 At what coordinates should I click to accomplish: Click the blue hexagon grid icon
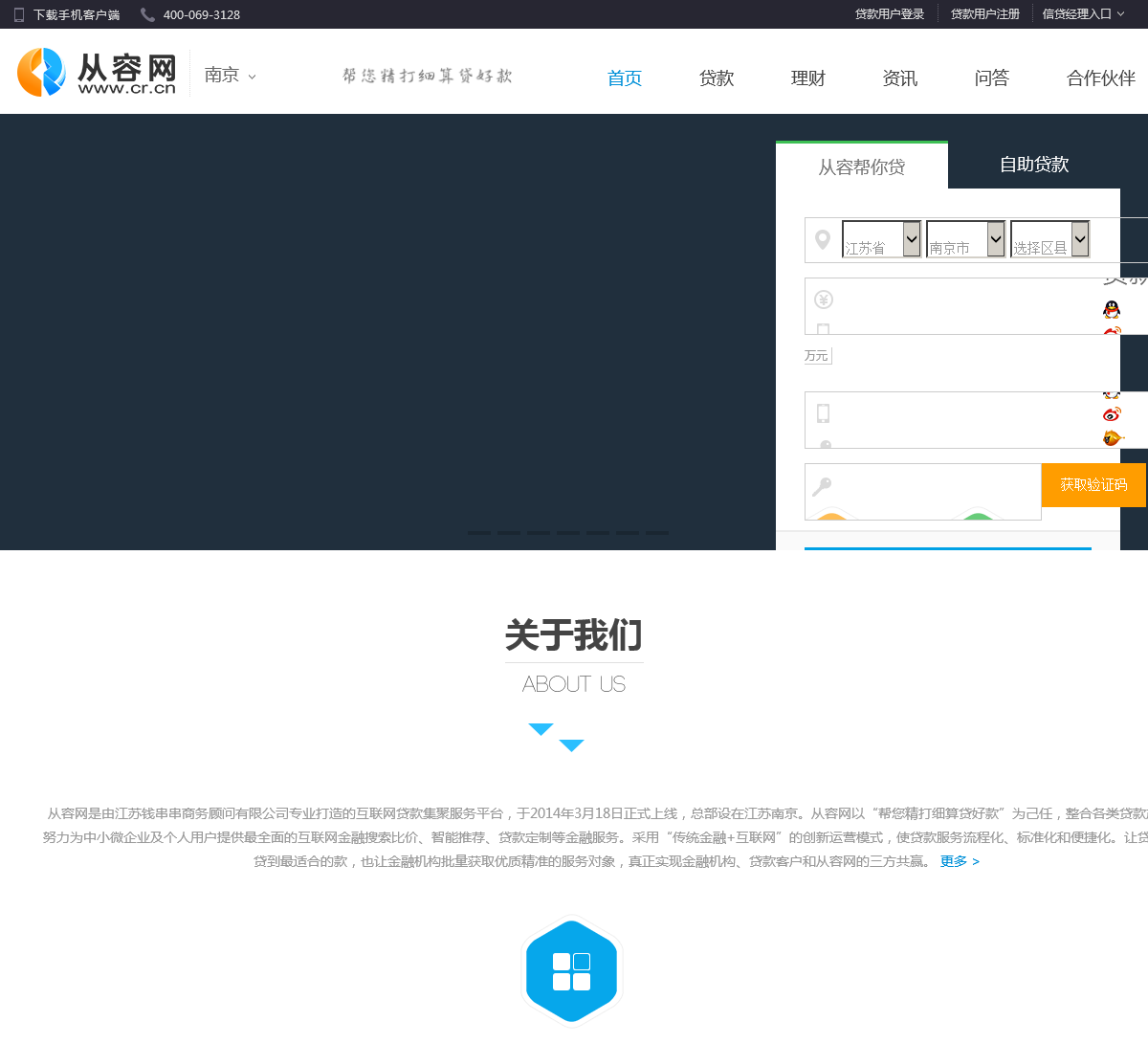point(571,971)
